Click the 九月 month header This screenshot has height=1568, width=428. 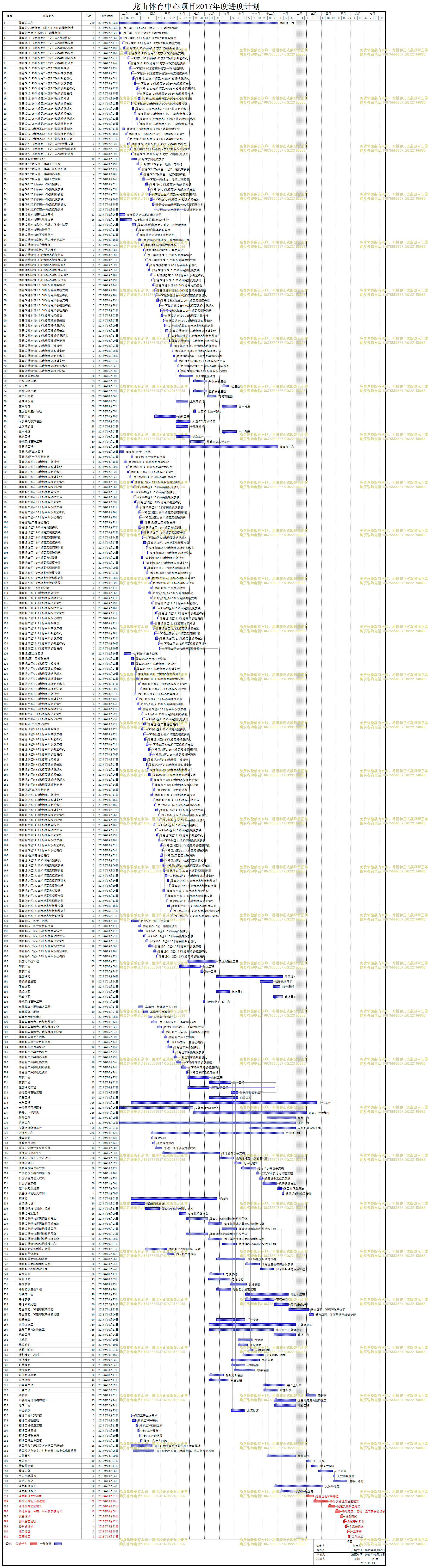coord(227,13)
